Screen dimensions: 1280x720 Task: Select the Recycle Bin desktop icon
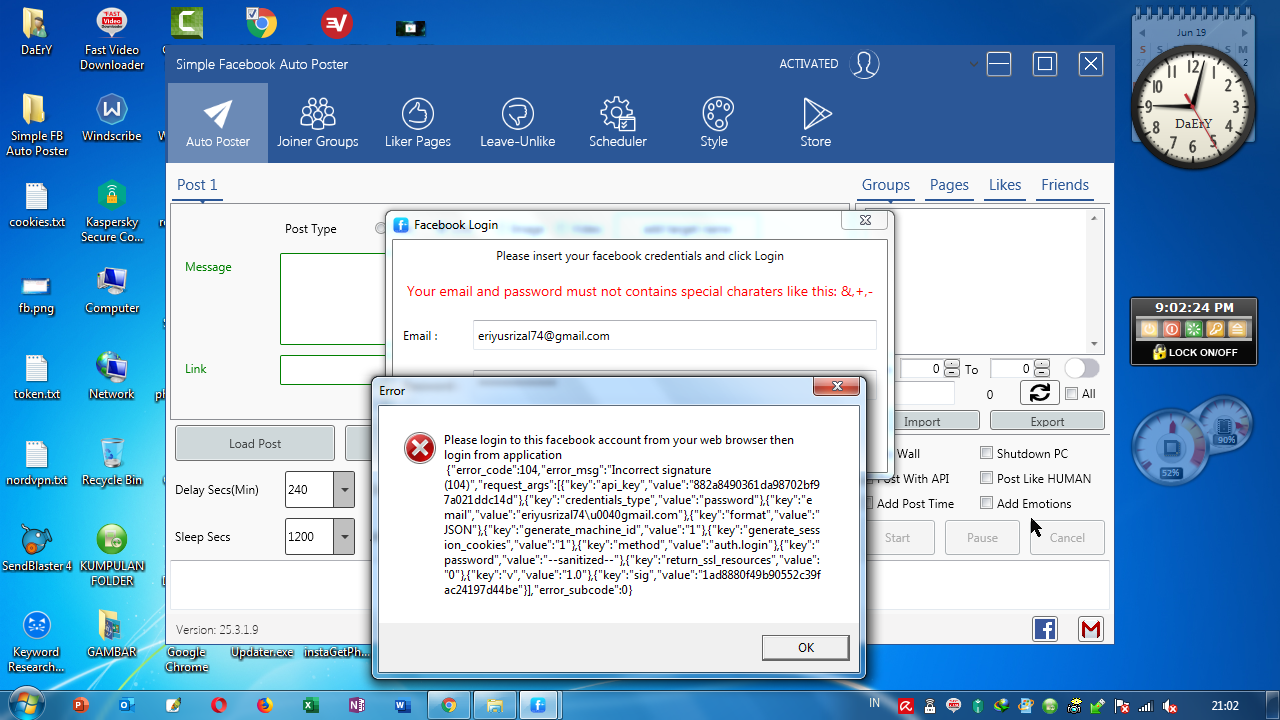[x=112, y=462]
